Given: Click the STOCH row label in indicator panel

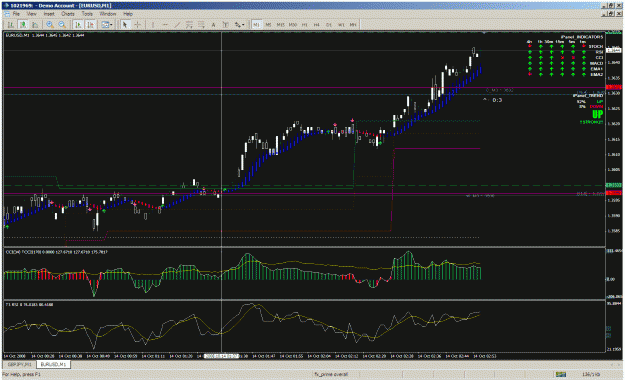Looking at the screenshot, I should pyautogui.click(x=596, y=47).
